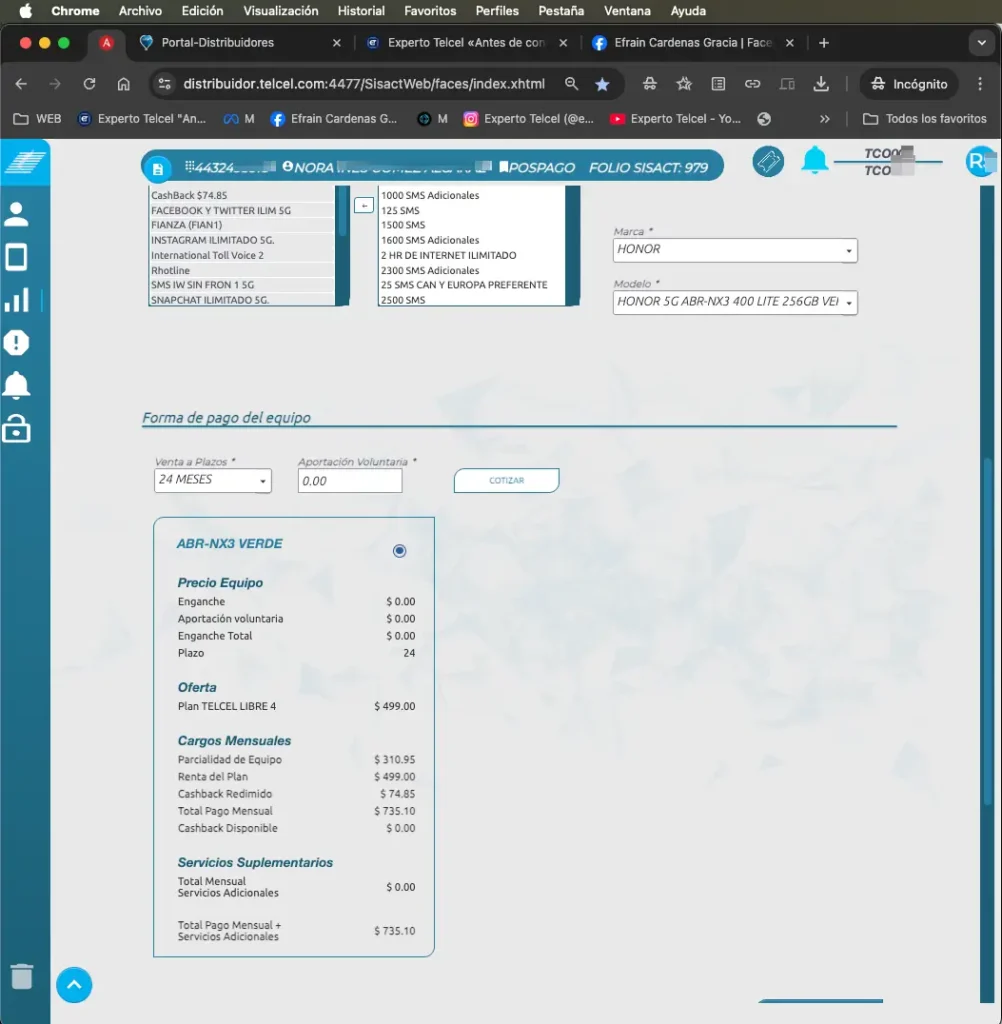Click the reading list toolbar icon
The image size is (1002, 1024).
pyautogui.click(x=718, y=84)
